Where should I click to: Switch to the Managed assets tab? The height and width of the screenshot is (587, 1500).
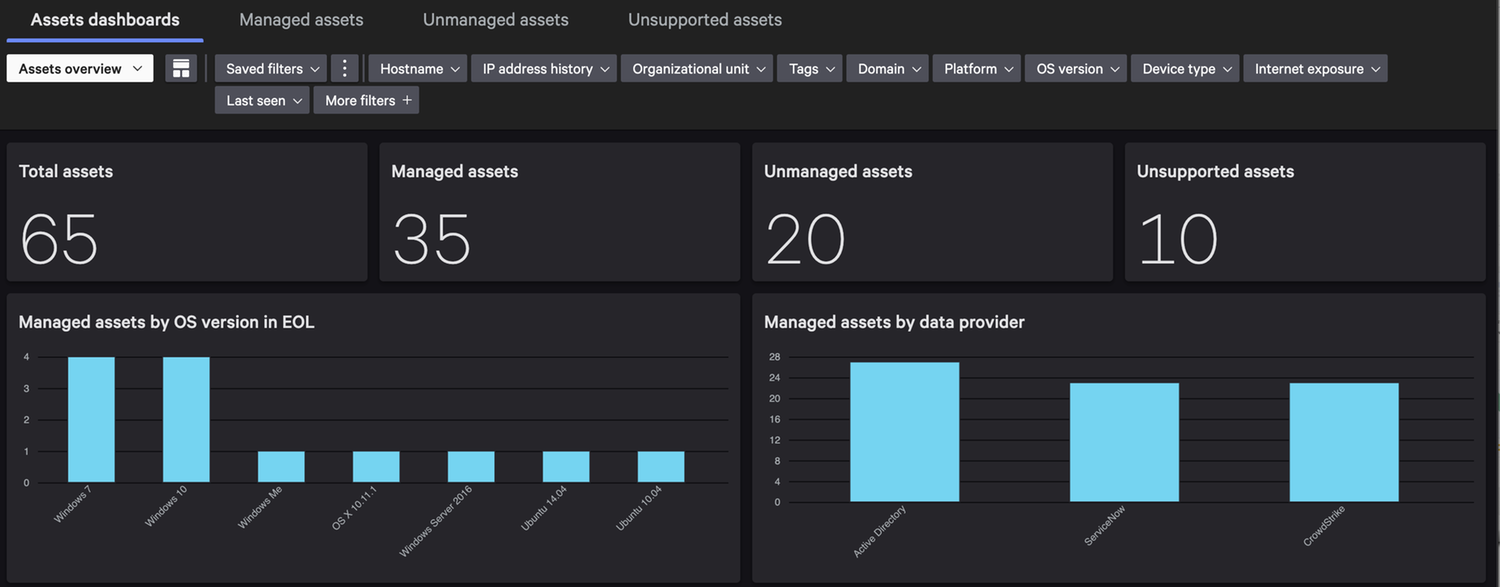[x=301, y=20]
